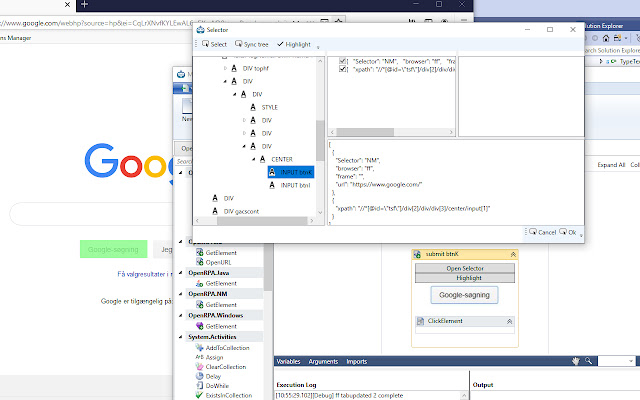Collapse the submit btnK activity
Viewport: 640px width, 400px height.
513,254
